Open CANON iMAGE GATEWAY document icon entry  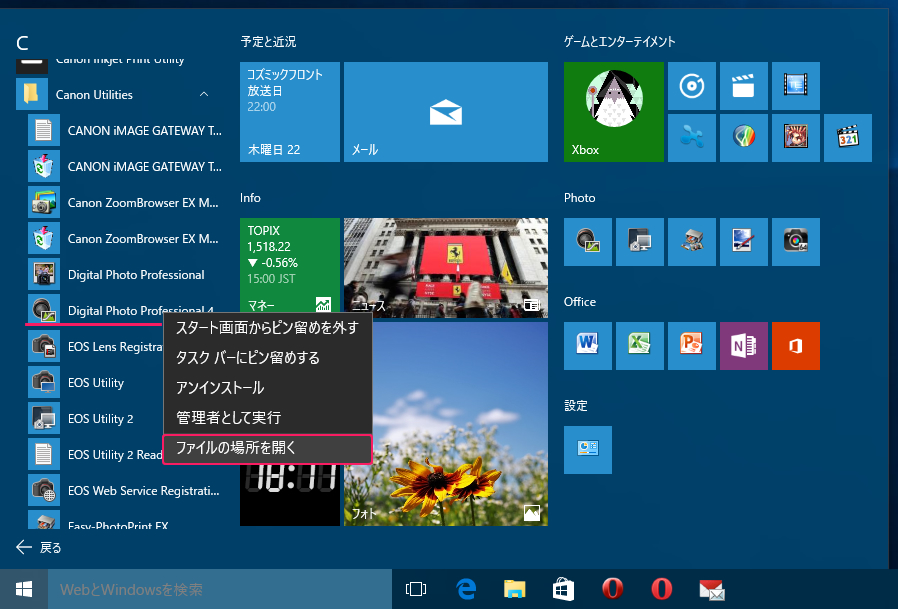tap(126, 131)
